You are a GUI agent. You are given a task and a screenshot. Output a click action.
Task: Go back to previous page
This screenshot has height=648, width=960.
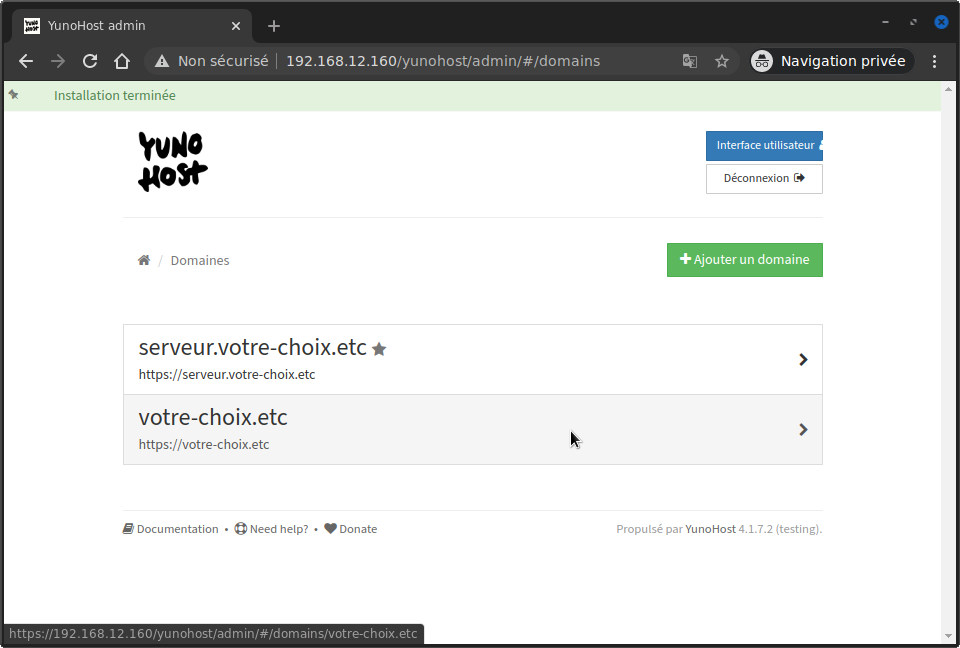[26, 61]
